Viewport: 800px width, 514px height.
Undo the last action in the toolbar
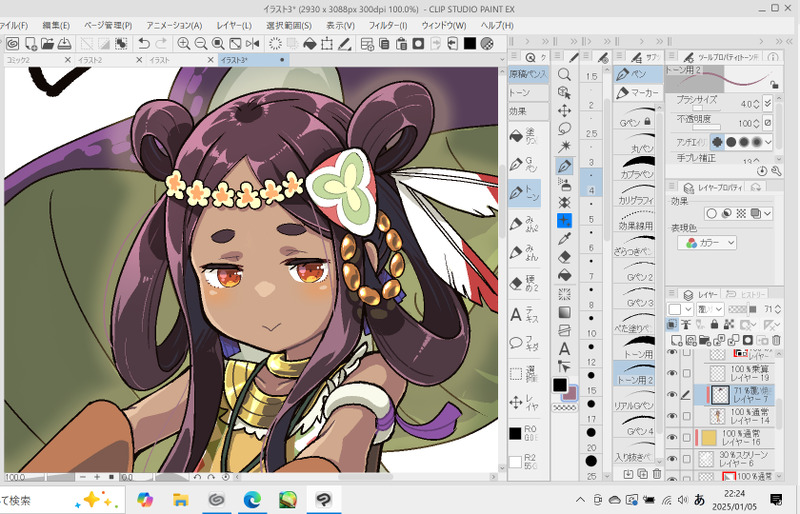144,44
